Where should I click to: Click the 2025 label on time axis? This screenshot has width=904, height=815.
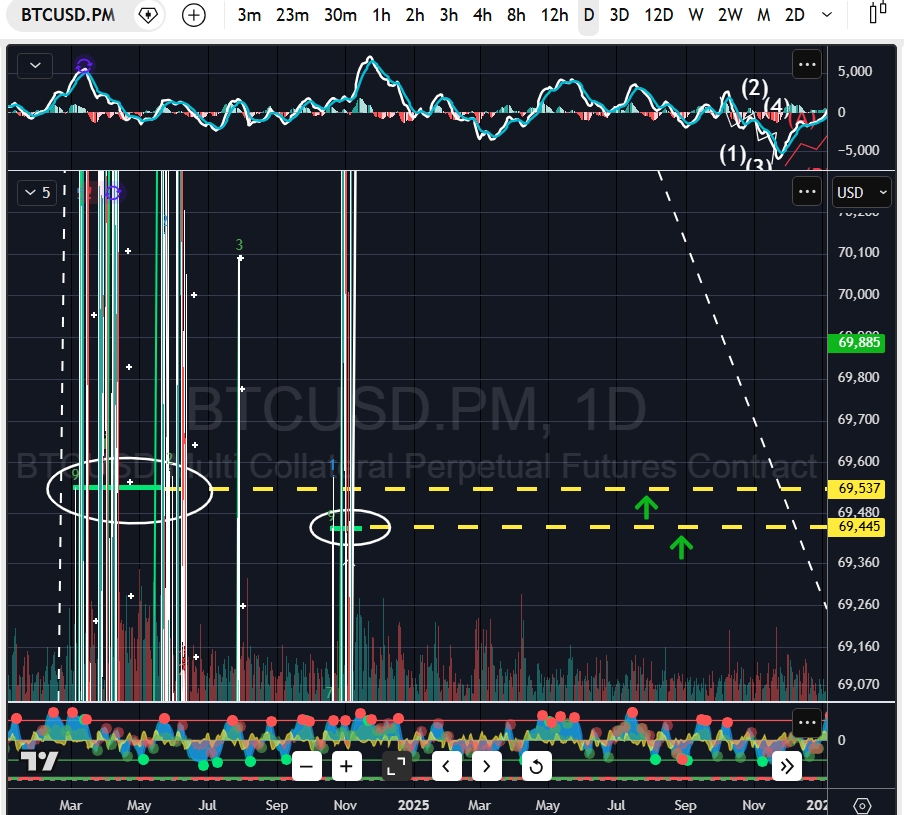pyautogui.click(x=413, y=805)
